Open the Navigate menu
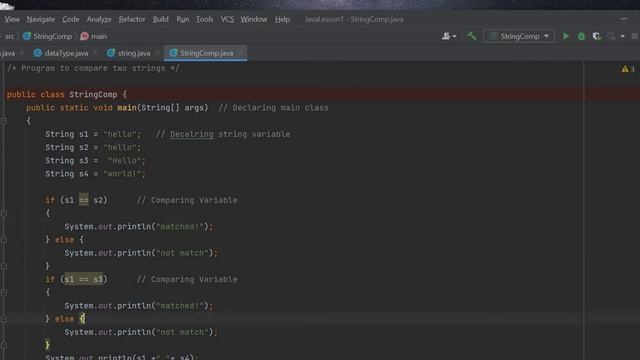Image resolution: width=640 pixels, height=360 pixels. tap(41, 19)
